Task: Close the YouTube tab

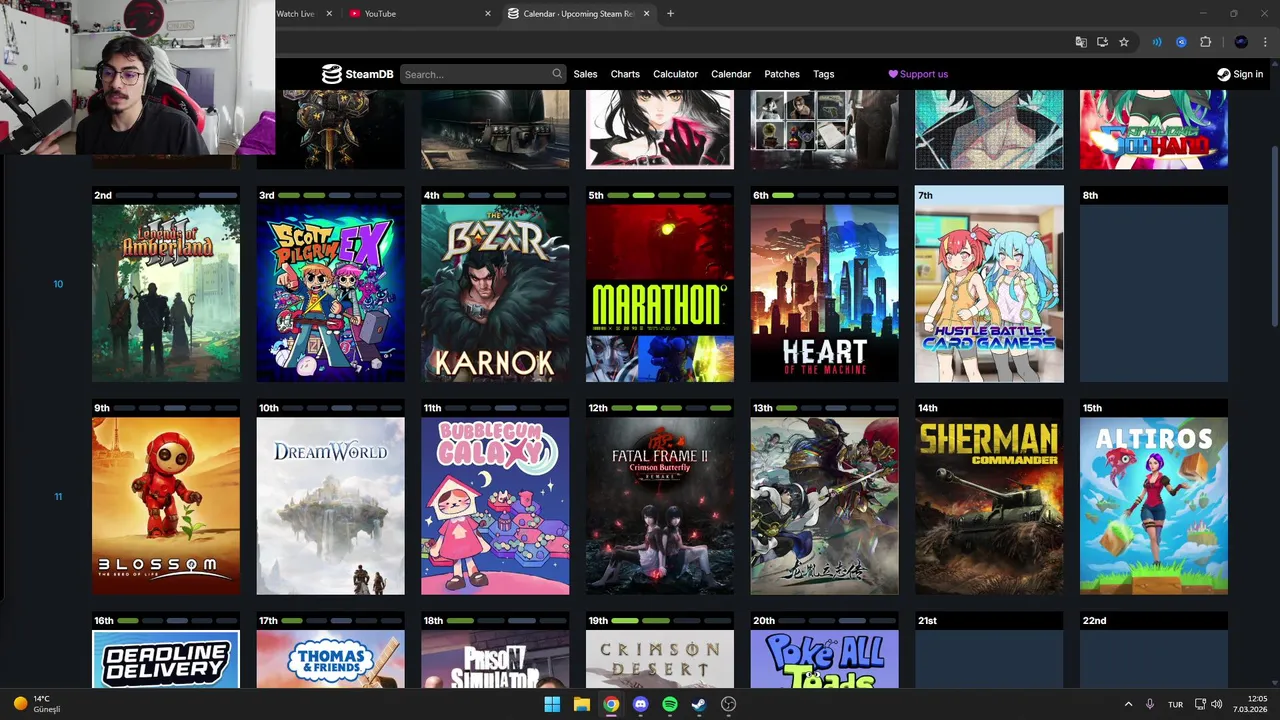Action: (488, 14)
